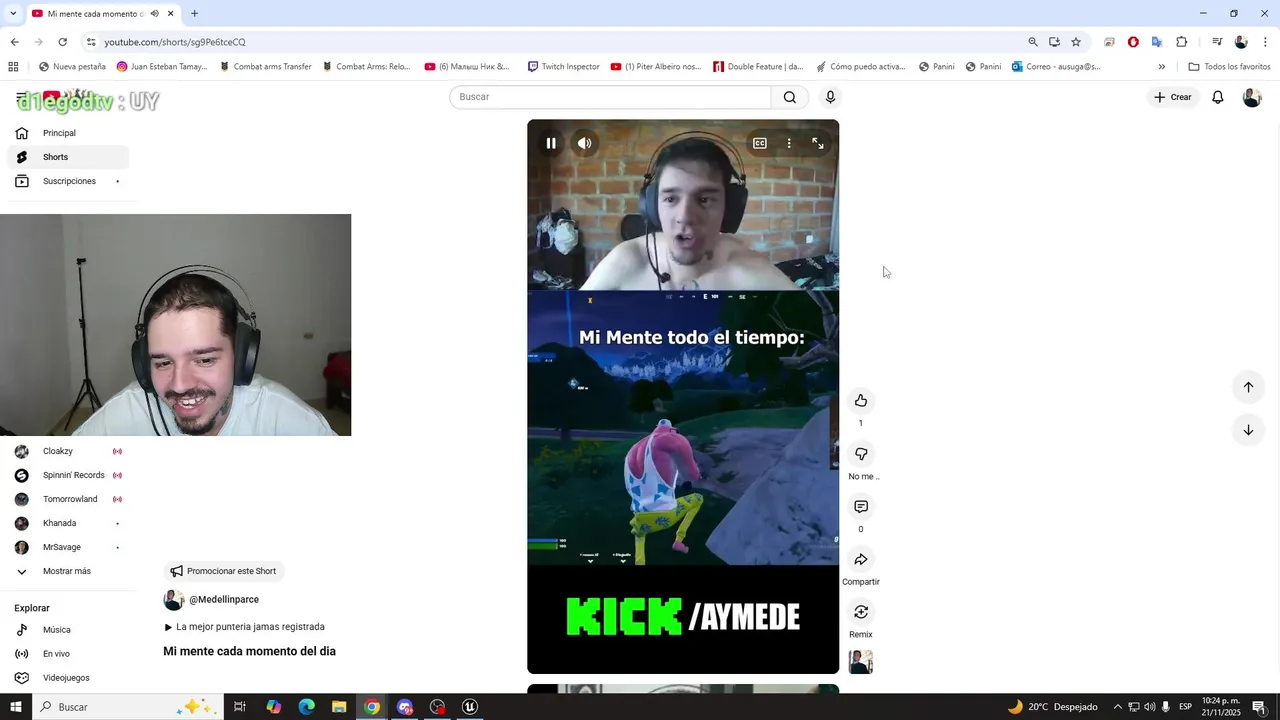Show hidden system tray icons

click(1118, 707)
